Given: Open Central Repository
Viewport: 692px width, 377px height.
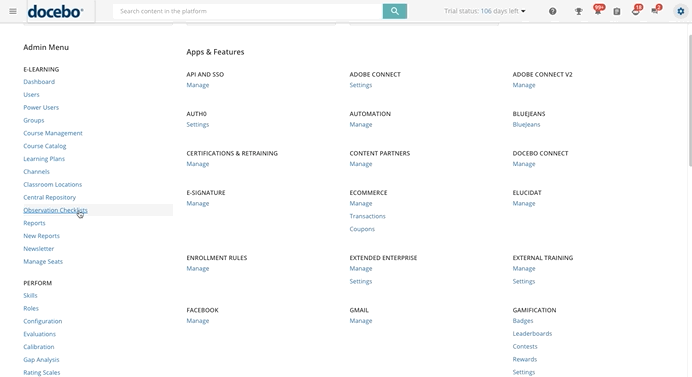Looking at the screenshot, I should coord(49,197).
